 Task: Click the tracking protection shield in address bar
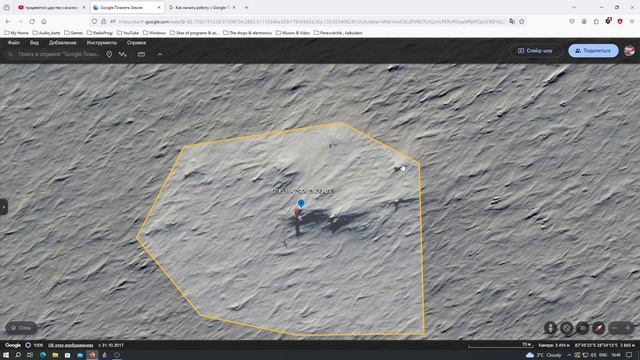(x=94, y=21)
